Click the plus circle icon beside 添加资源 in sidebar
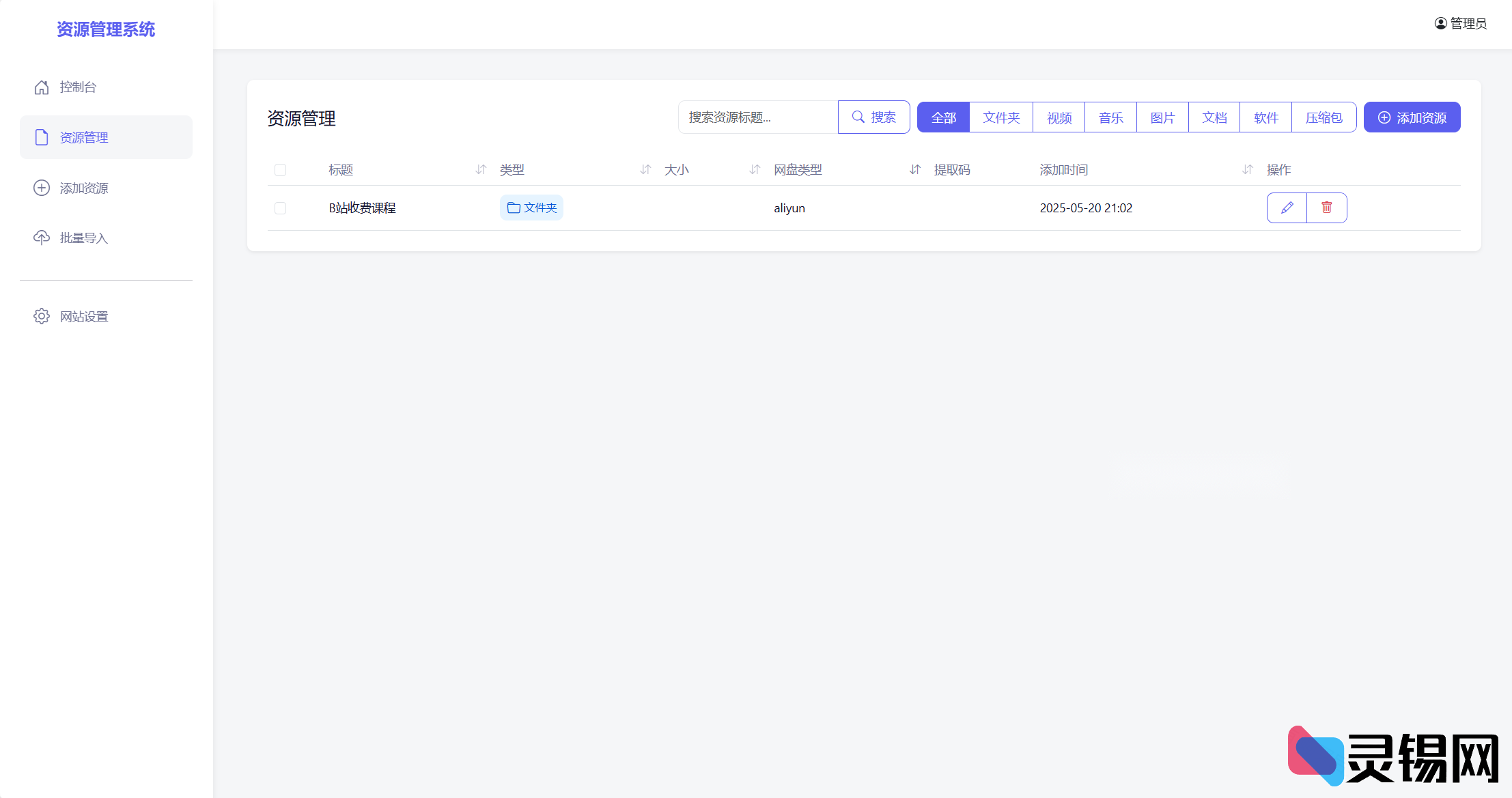 [42, 188]
